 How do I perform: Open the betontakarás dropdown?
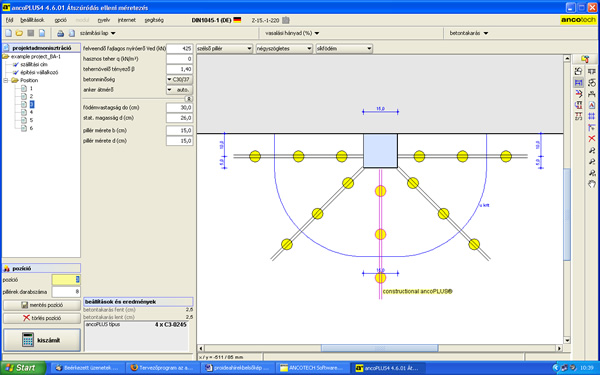click(469, 33)
